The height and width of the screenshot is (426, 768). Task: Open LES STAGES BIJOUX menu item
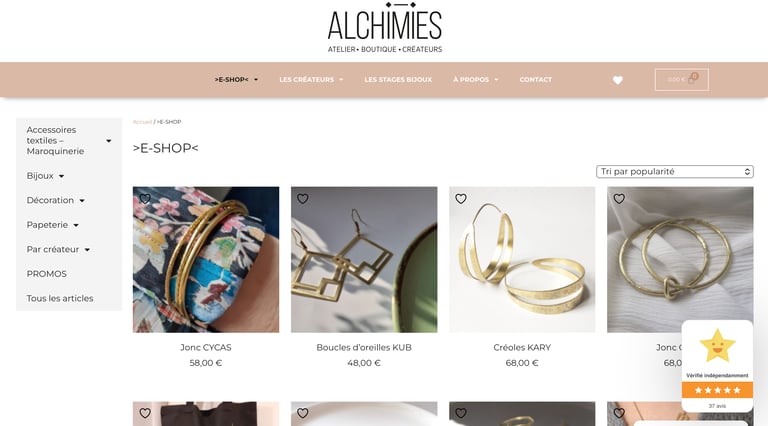(x=398, y=80)
